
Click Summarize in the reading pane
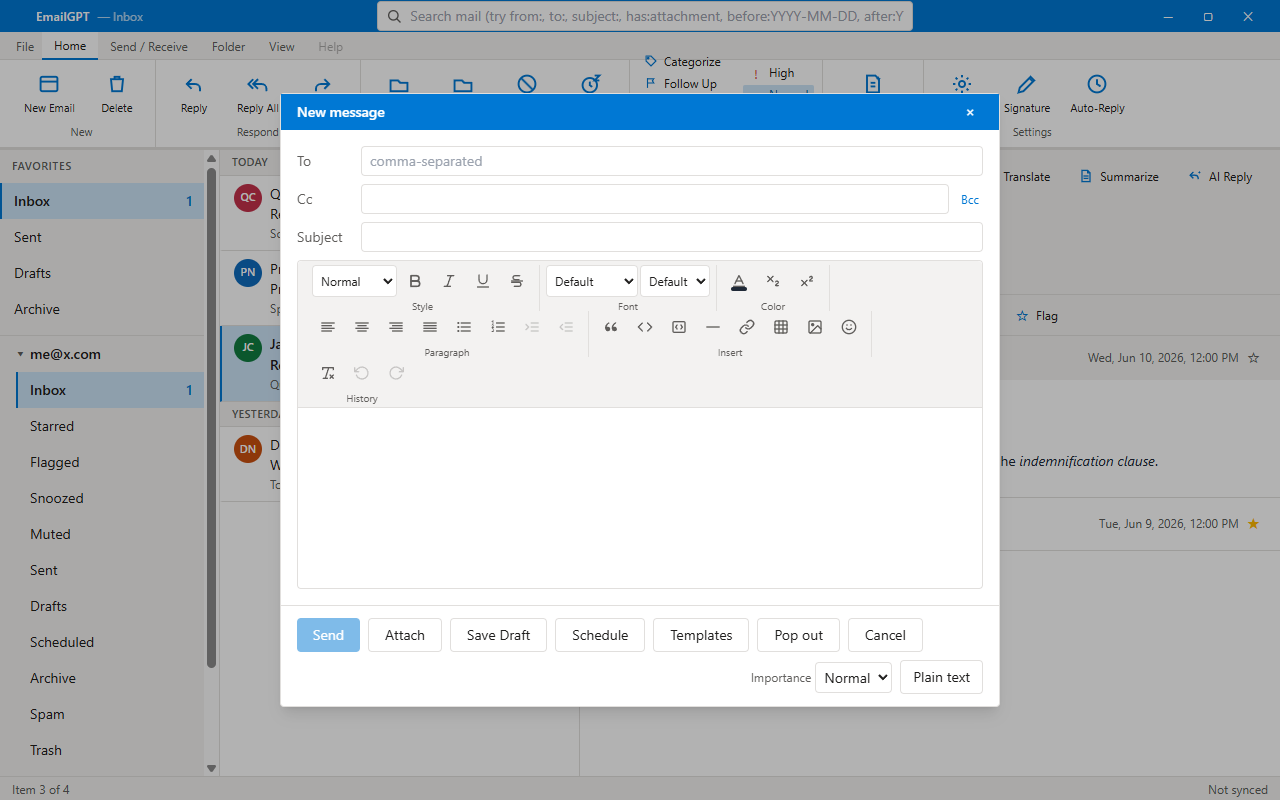1119,176
